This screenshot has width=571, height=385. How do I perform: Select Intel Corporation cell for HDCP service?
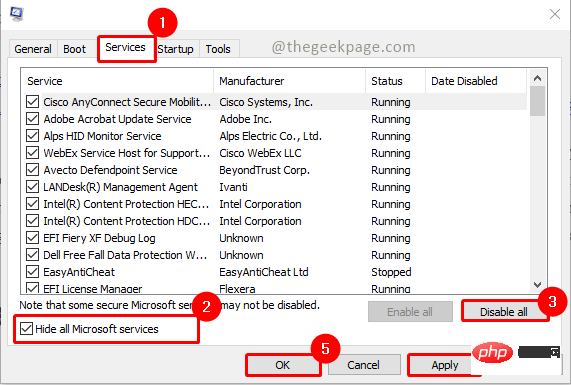coord(260,221)
